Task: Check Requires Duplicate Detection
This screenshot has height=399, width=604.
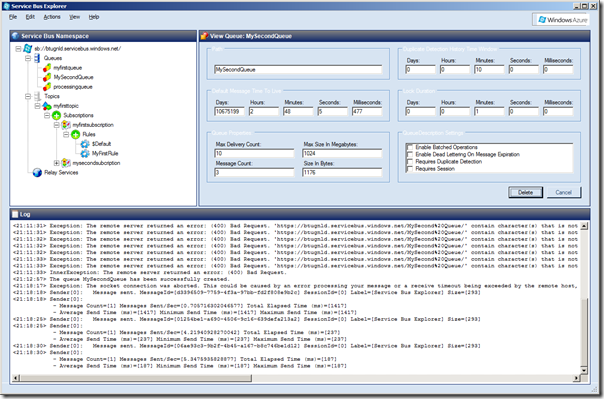Action: [x=410, y=162]
